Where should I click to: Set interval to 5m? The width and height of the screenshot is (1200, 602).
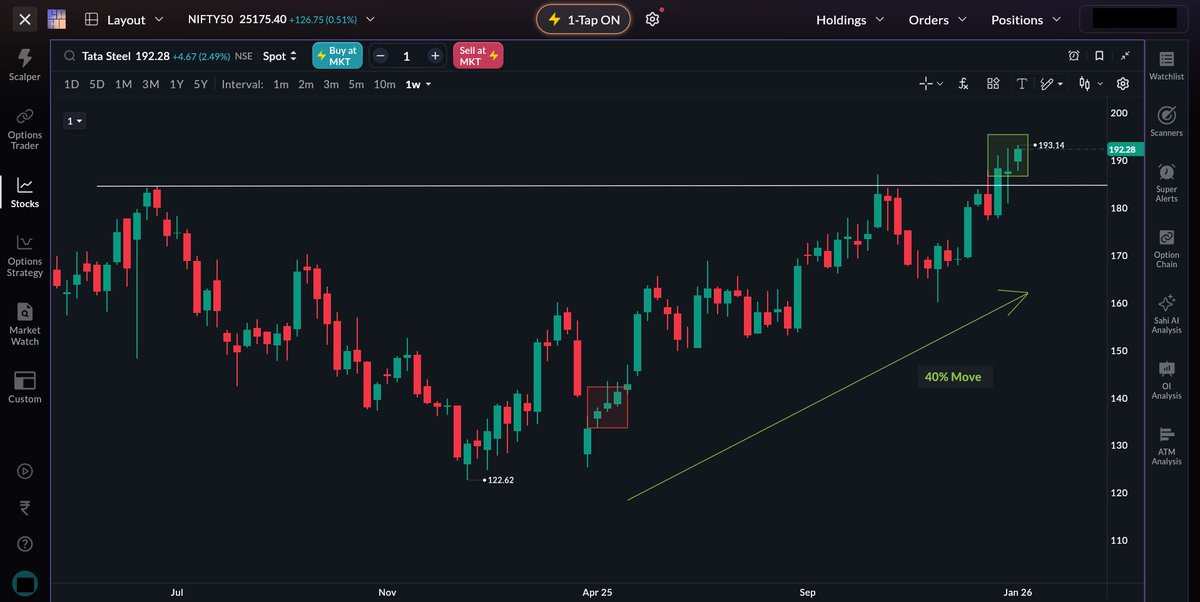(x=356, y=84)
